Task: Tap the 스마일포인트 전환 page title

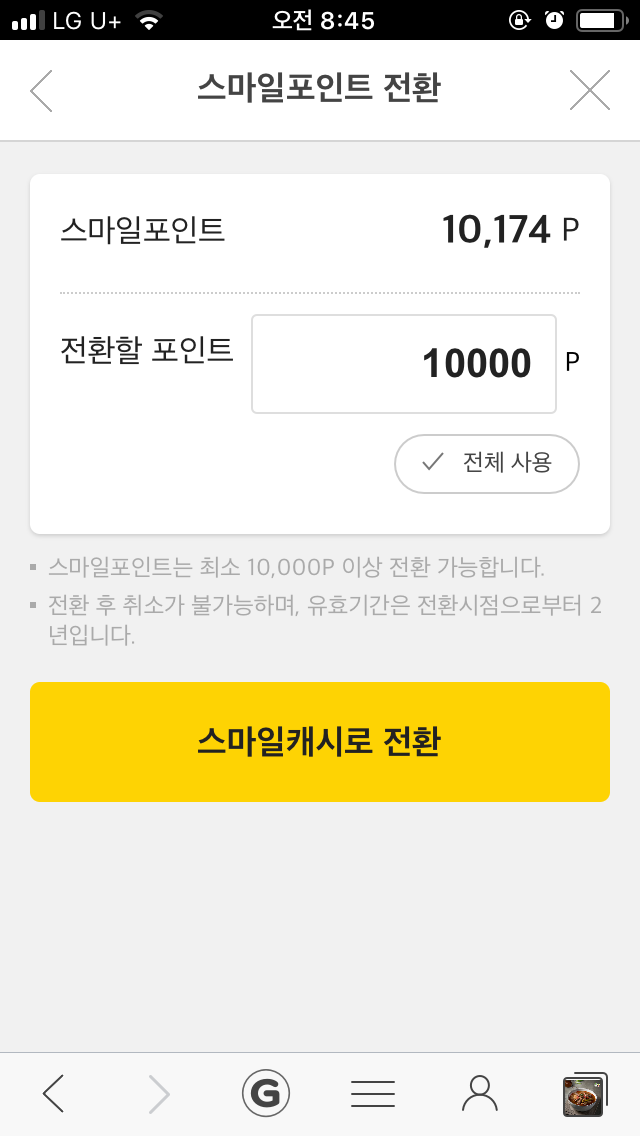Action: (319, 89)
